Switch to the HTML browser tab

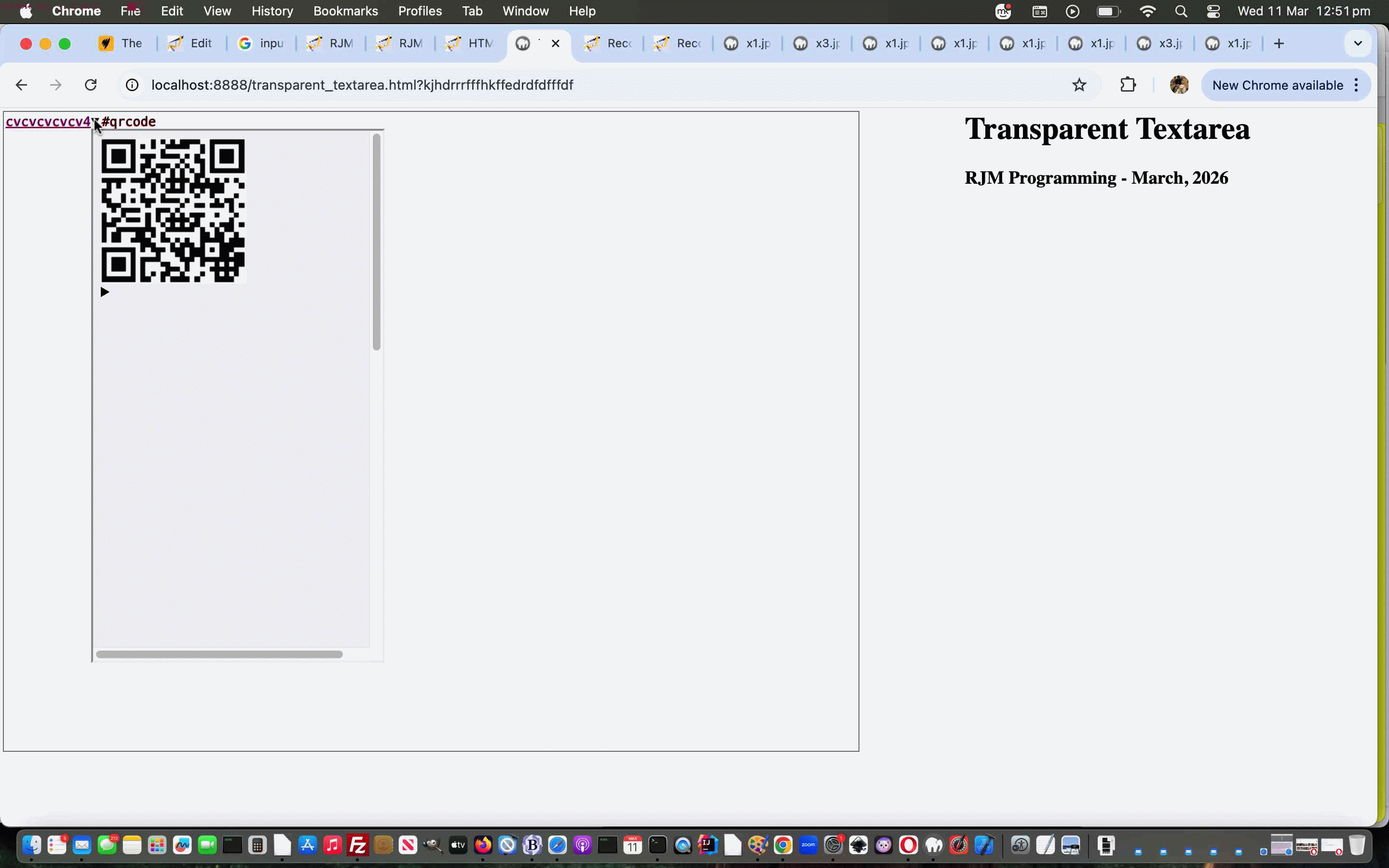tap(471, 43)
